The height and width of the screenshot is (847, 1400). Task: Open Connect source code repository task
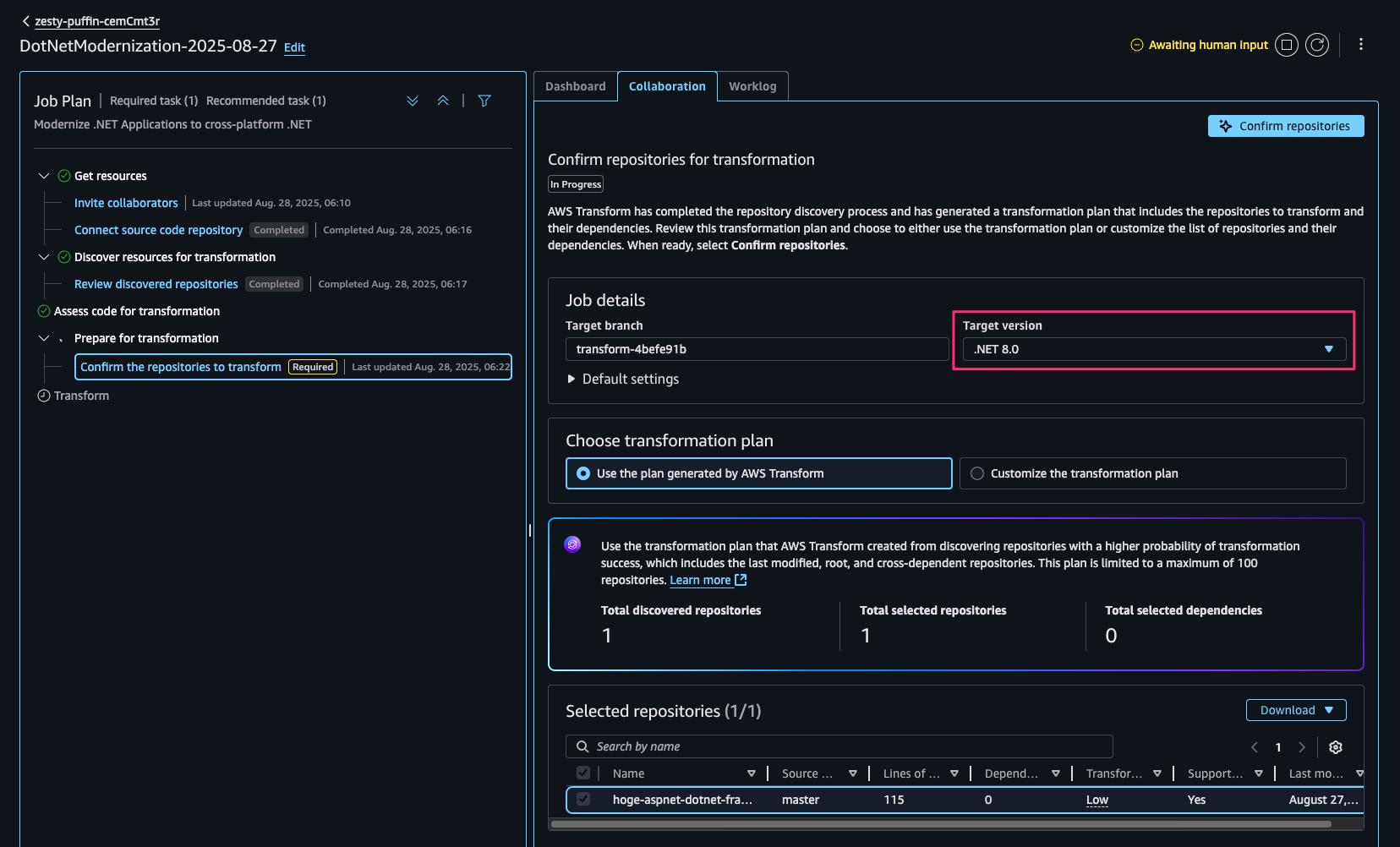pos(158,230)
